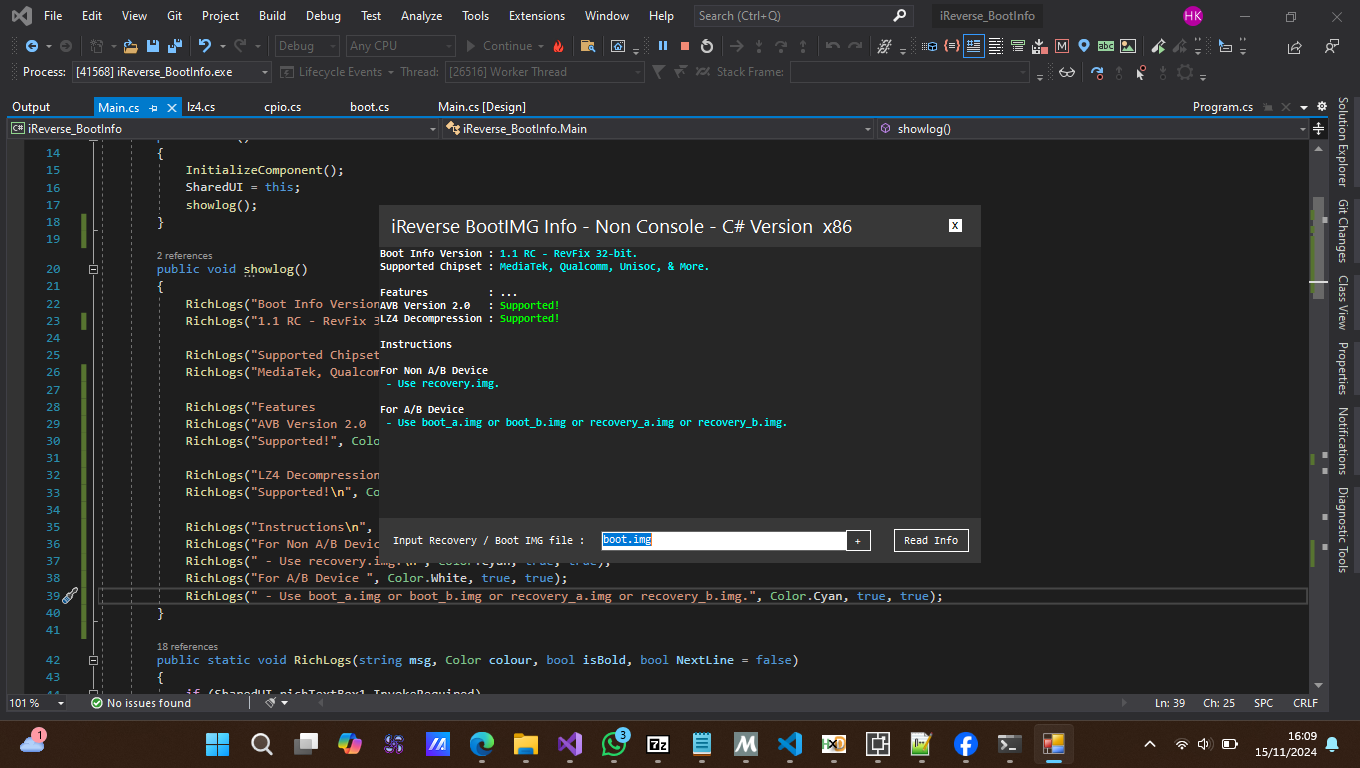Viewport: 1360px width, 768px height.
Task: Open the Git menu
Action: tap(174, 16)
